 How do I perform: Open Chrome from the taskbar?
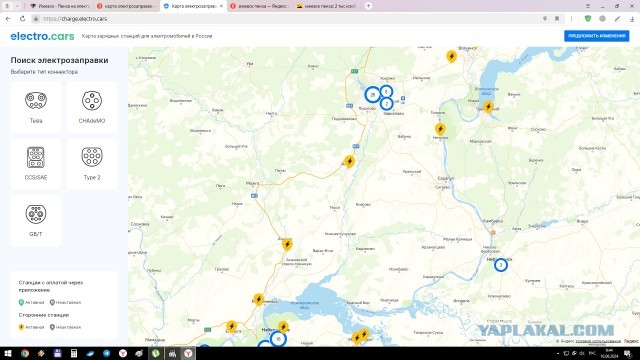(x=25, y=353)
